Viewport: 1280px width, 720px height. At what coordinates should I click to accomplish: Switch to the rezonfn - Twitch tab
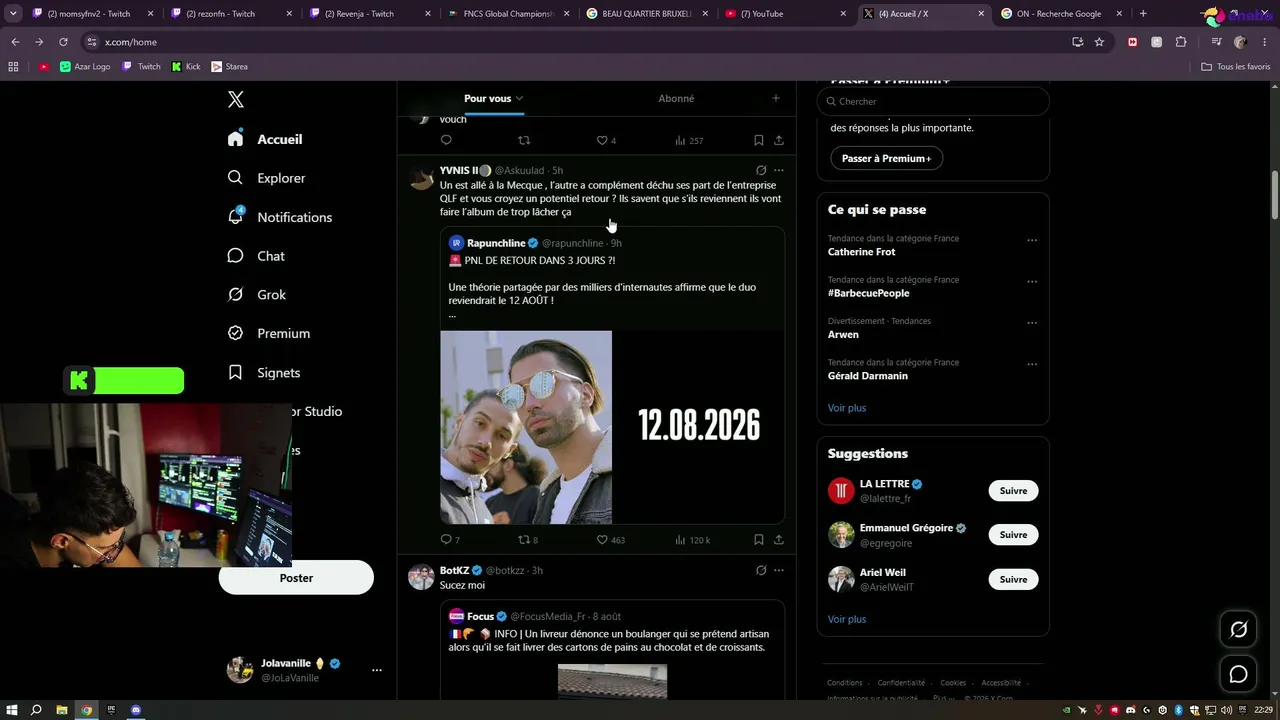tap(229, 14)
